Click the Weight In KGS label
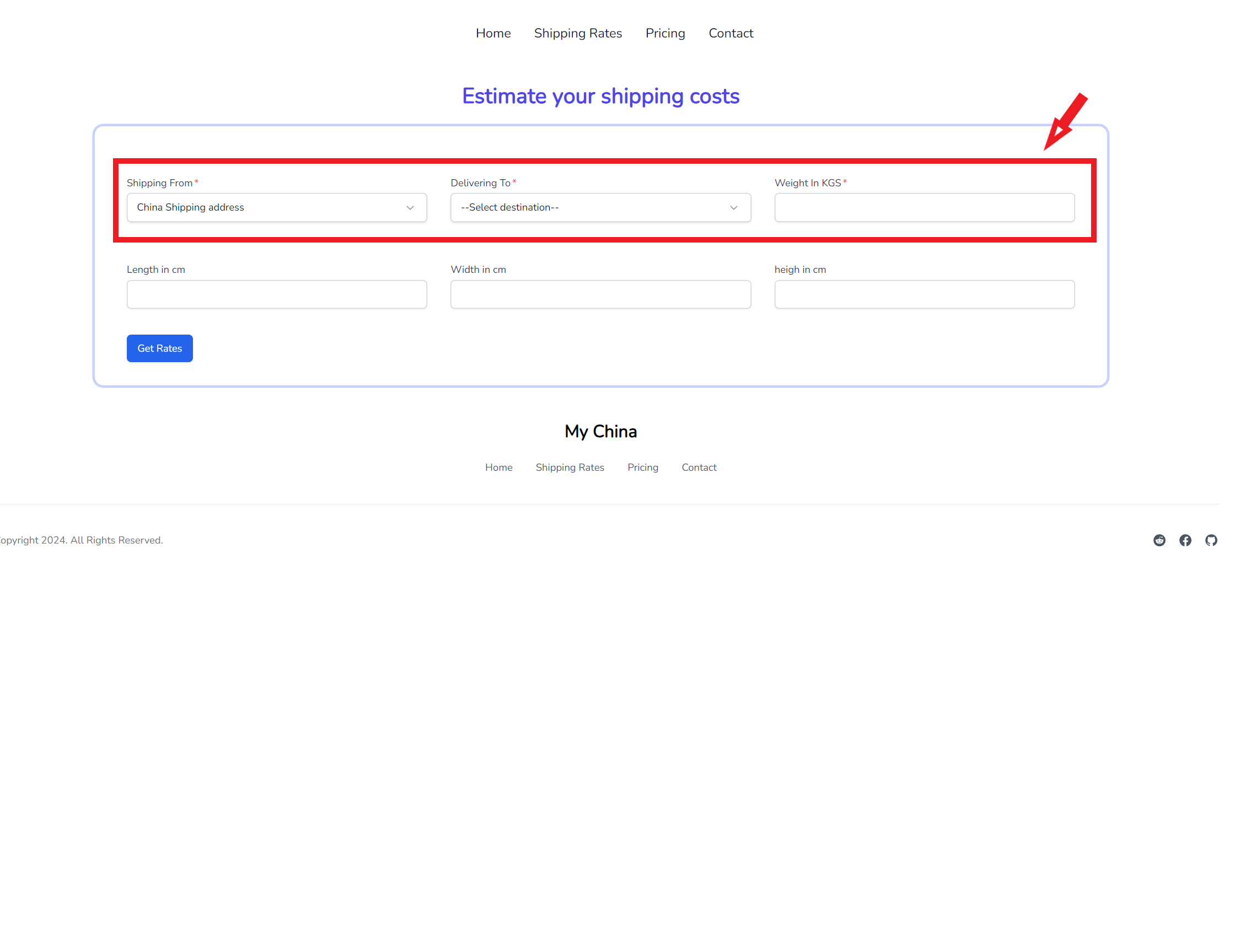 [808, 183]
